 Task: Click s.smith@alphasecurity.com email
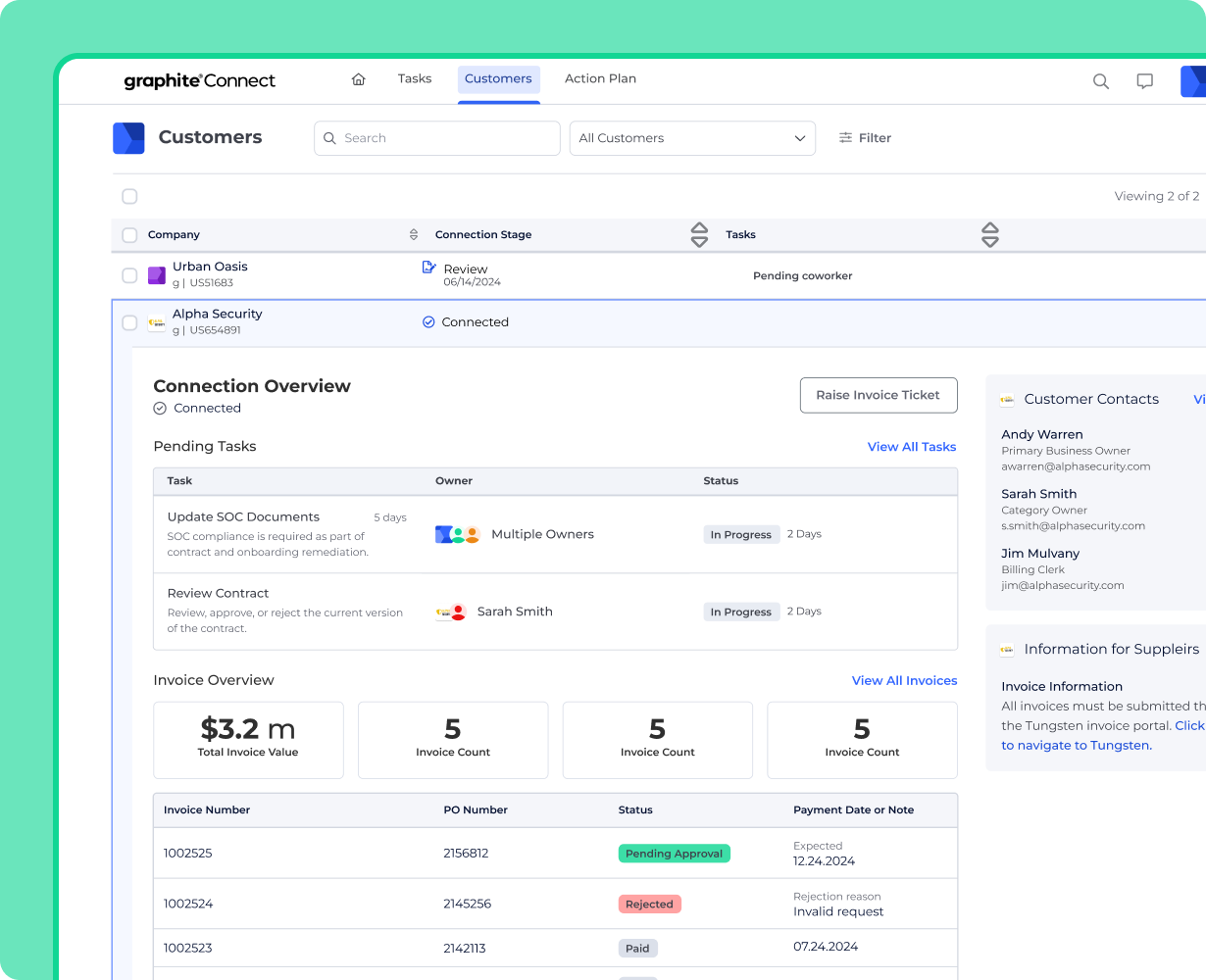point(1074,526)
